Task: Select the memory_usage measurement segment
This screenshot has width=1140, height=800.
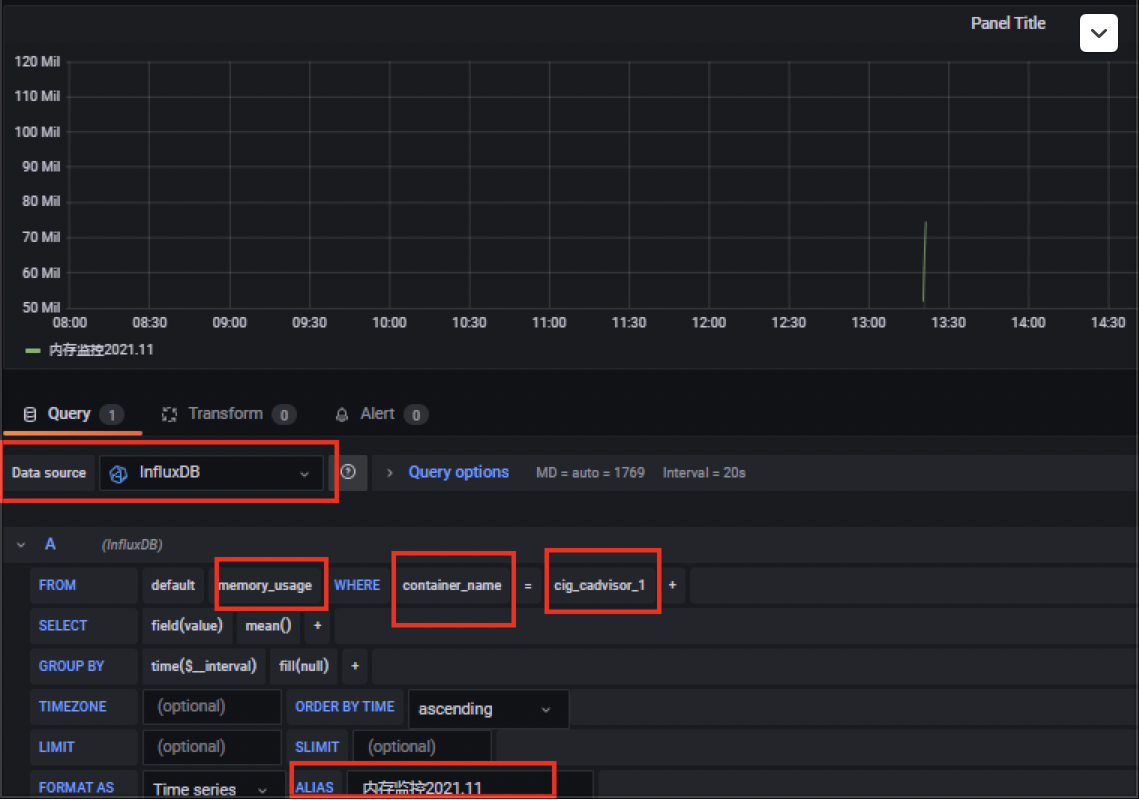Action: pyautogui.click(x=265, y=585)
